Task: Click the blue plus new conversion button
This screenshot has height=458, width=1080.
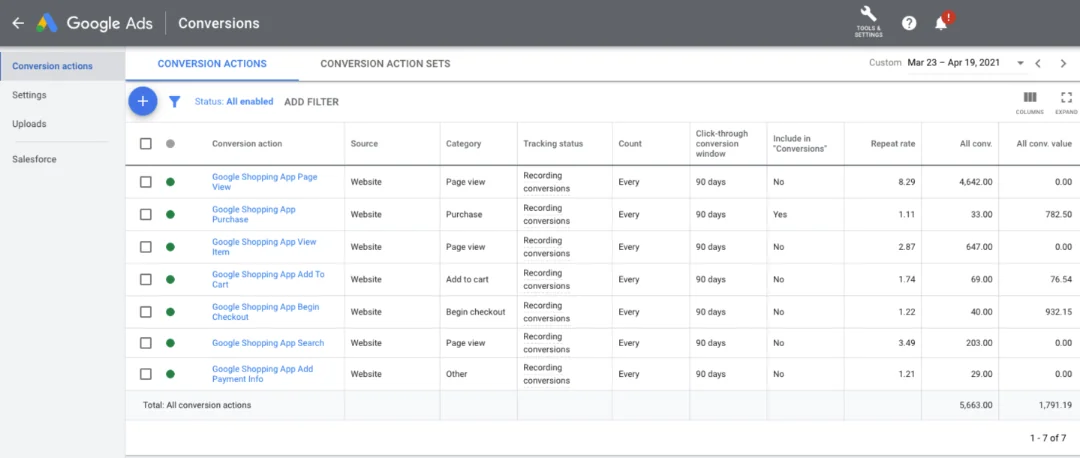Action: click(143, 101)
